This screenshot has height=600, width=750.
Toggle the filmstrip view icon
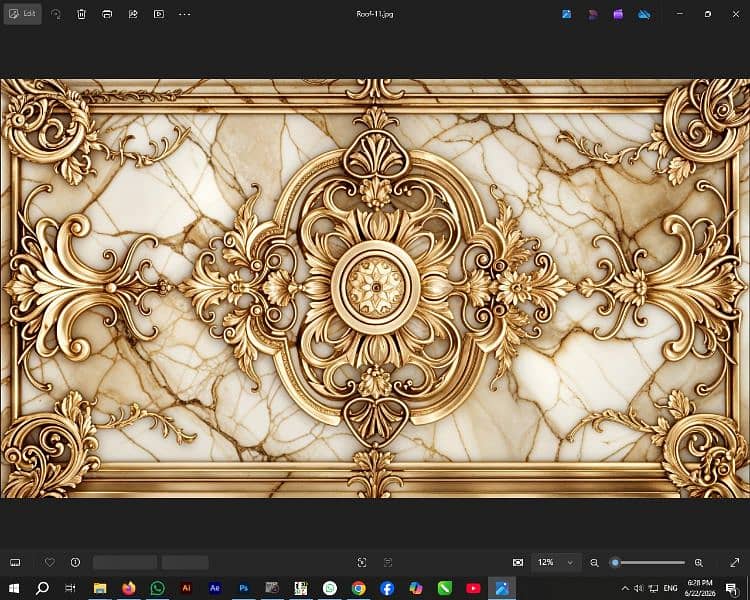(x=15, y=563)
